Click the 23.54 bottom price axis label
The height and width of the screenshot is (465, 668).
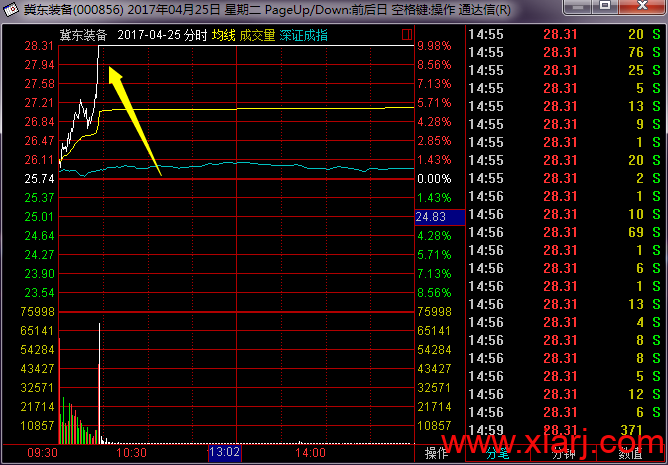39,292
